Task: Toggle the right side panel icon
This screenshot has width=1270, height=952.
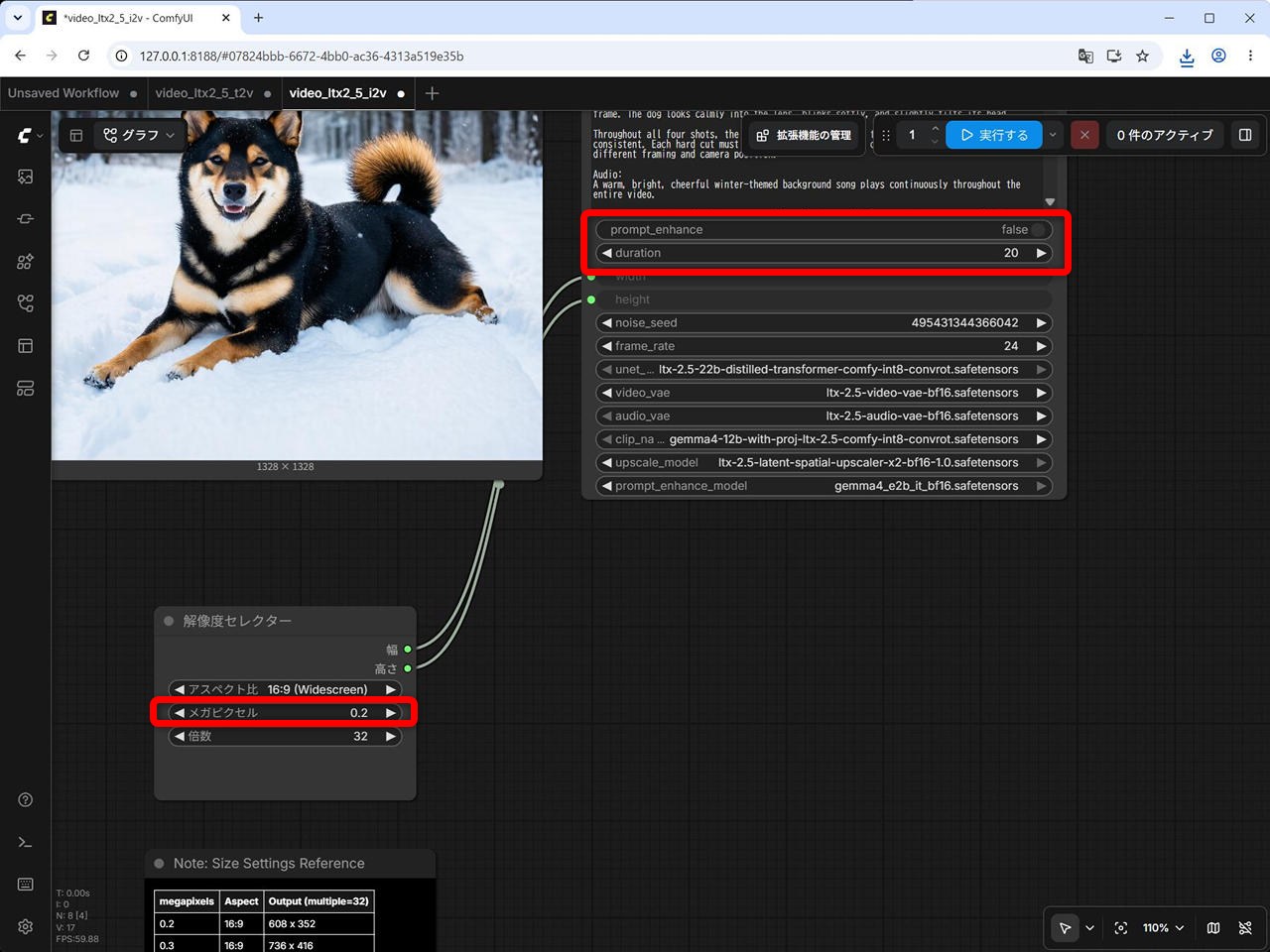Action: coord(1245,135)
